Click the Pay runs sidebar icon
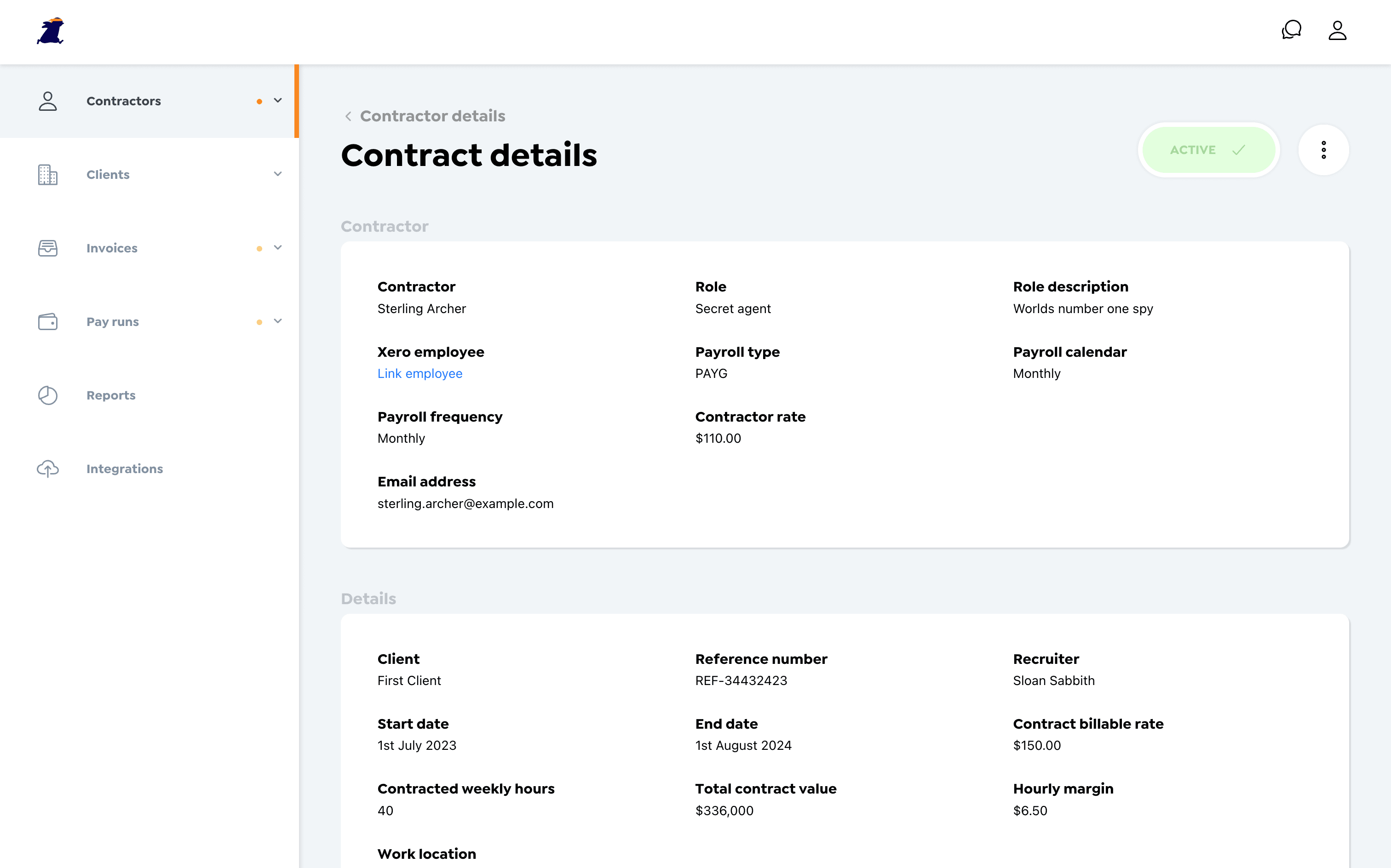 pos(47,321)
